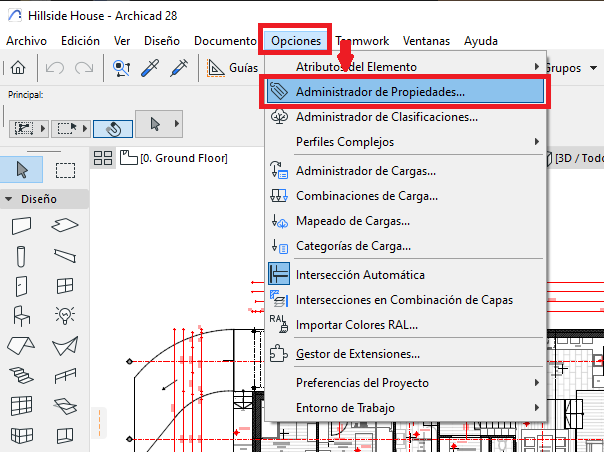This screenshot has width=604, height=452.
Task: Click the Guías toolbar button
Action: (x=232, y=68)
